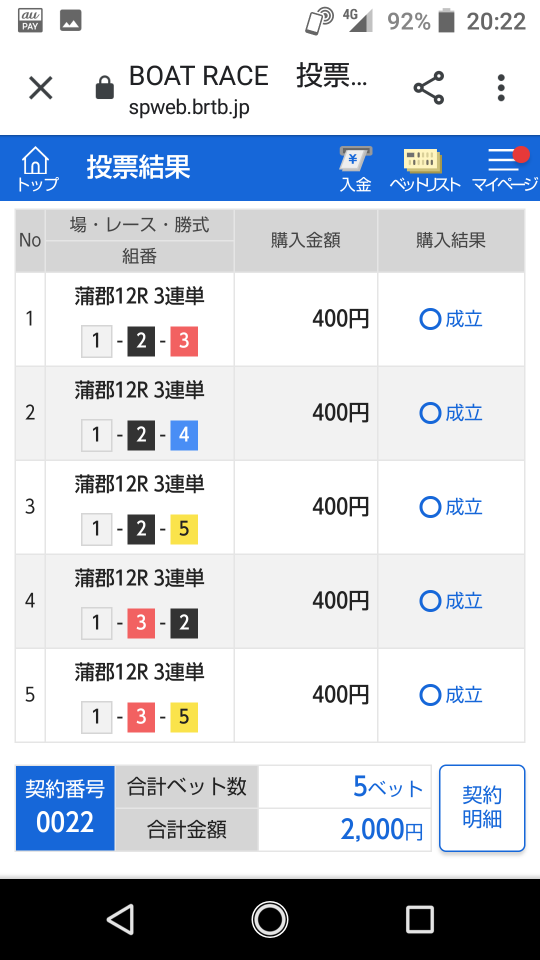Tap the au PAY notification icon
The height and width of the screenshot is (960, 540).
tap(30, 21)
